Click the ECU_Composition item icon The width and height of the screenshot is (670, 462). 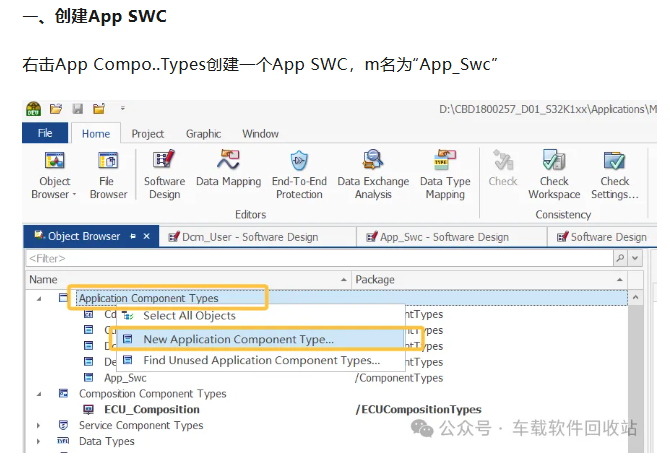(88, 409)
